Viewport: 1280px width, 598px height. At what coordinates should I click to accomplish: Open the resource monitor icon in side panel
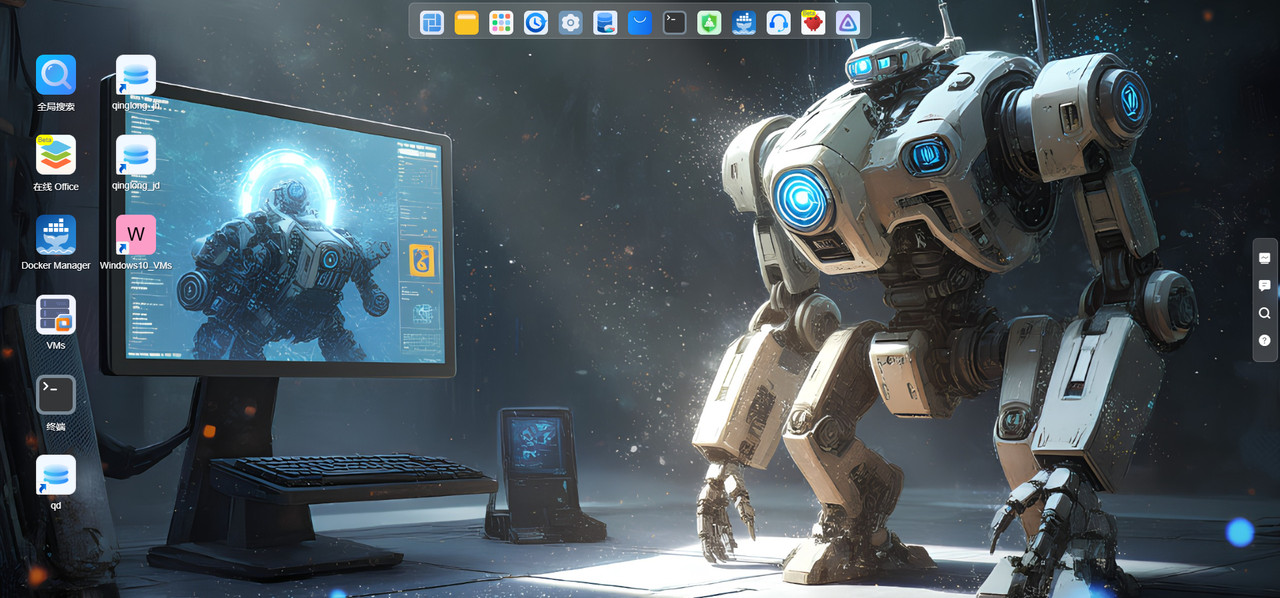1265,258
